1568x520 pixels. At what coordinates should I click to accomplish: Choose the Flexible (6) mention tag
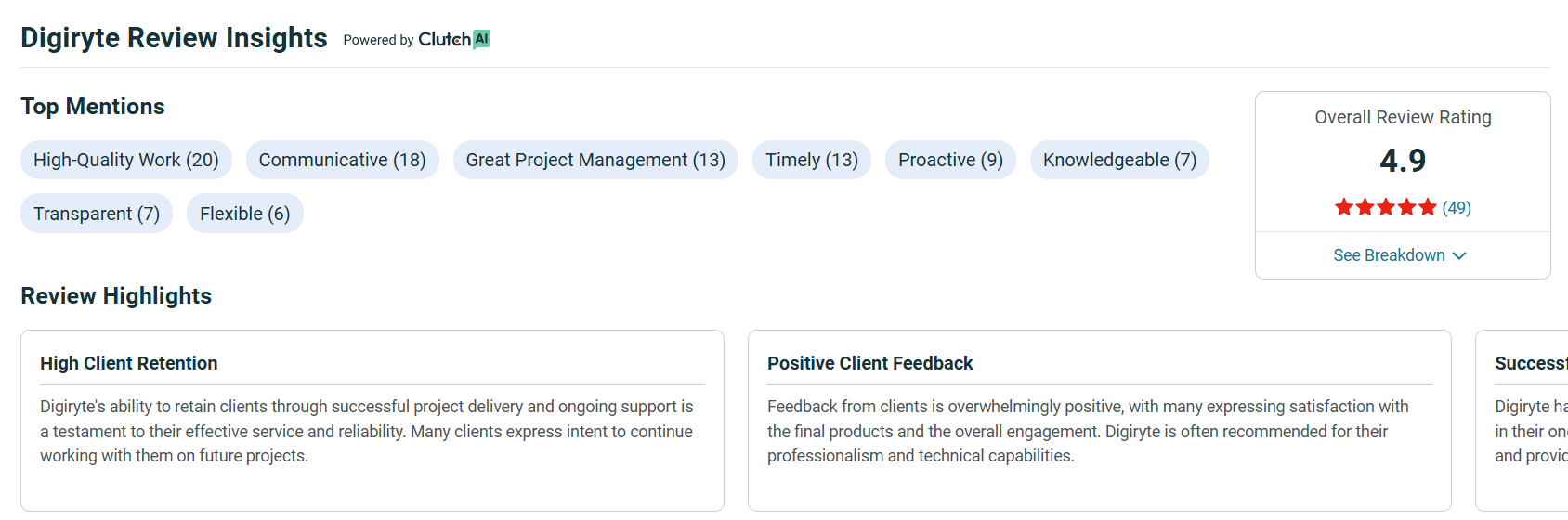pyautogui.click(x=244, y=214)
